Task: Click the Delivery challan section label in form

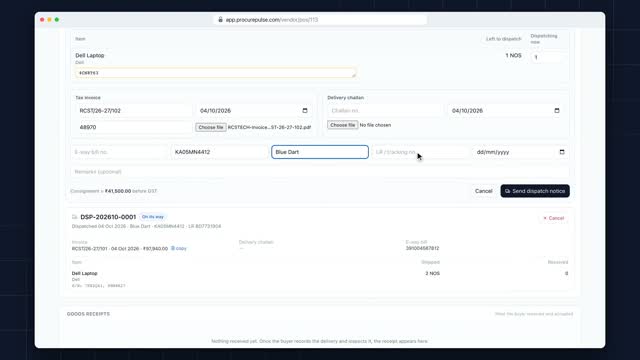Action: [345, 98]
